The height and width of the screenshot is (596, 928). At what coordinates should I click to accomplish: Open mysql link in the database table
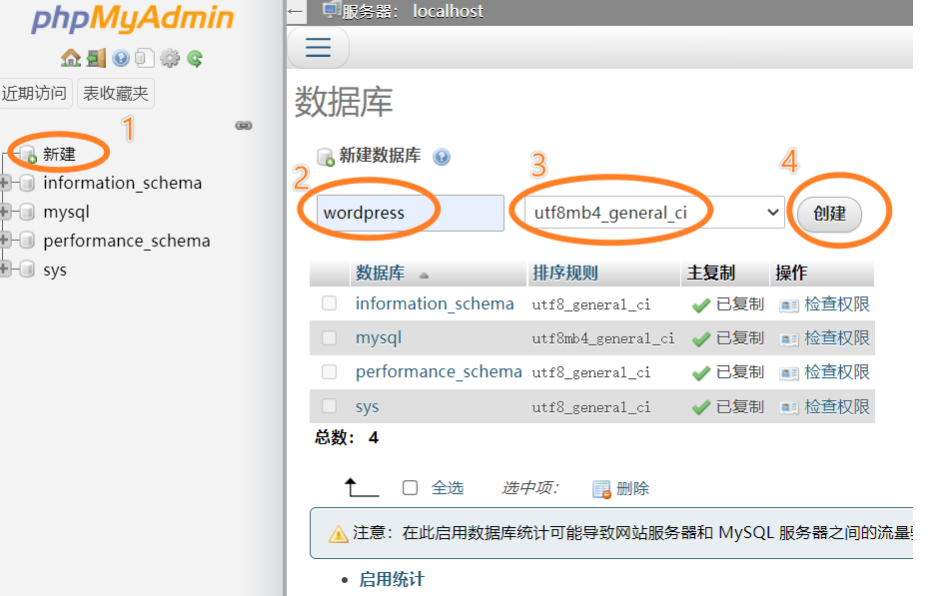tap(379, 339)
